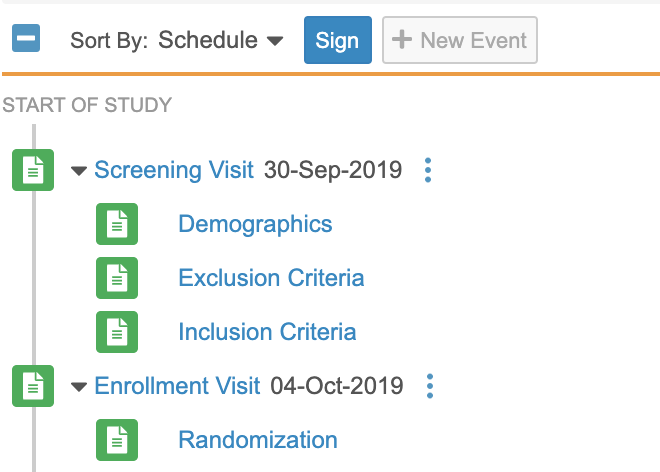Click the Inclusion Criteria form icon
This screenshot has width=660, height=472.
(x=117, y=332)
